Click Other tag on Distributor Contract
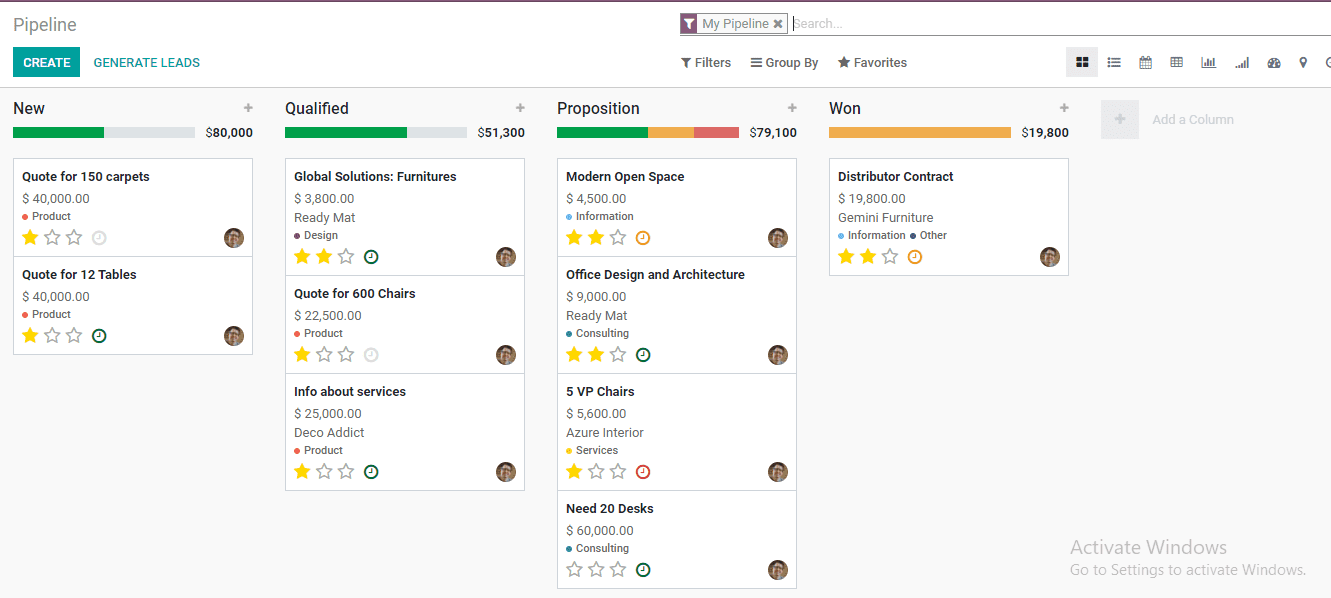Screen dimensions: 1331x598 pos(929,236)
